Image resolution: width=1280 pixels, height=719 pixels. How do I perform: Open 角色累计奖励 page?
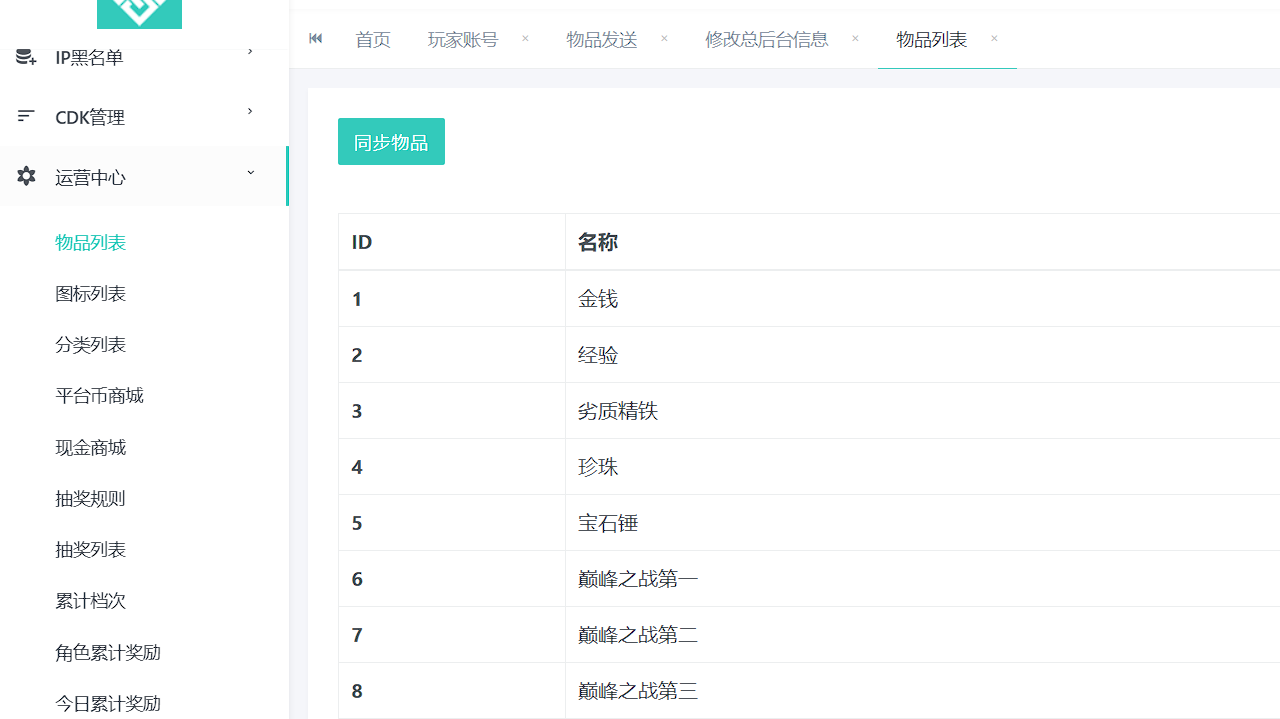pos(108,652)
